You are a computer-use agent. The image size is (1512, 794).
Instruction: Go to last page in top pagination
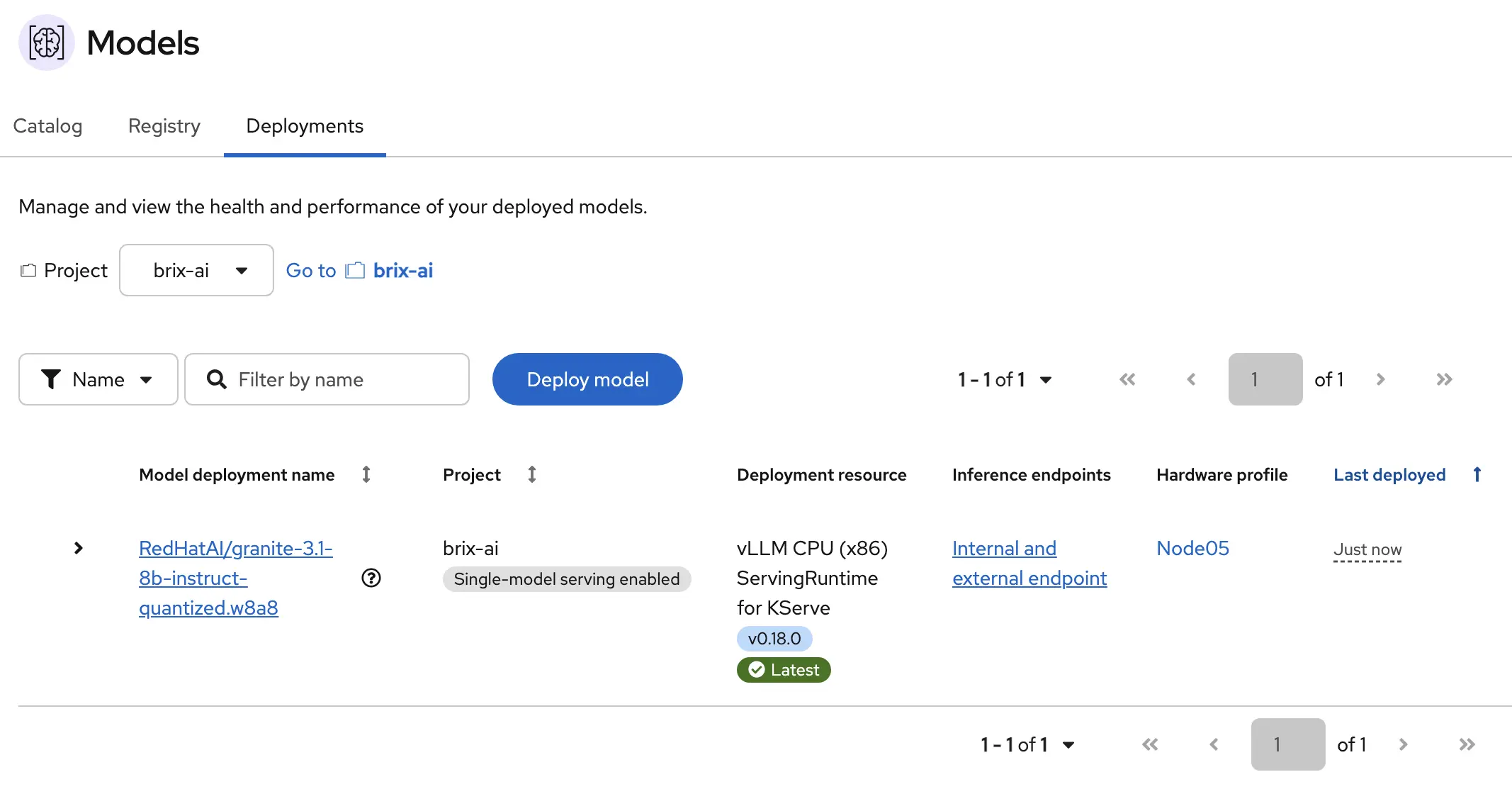[1444, 379]
